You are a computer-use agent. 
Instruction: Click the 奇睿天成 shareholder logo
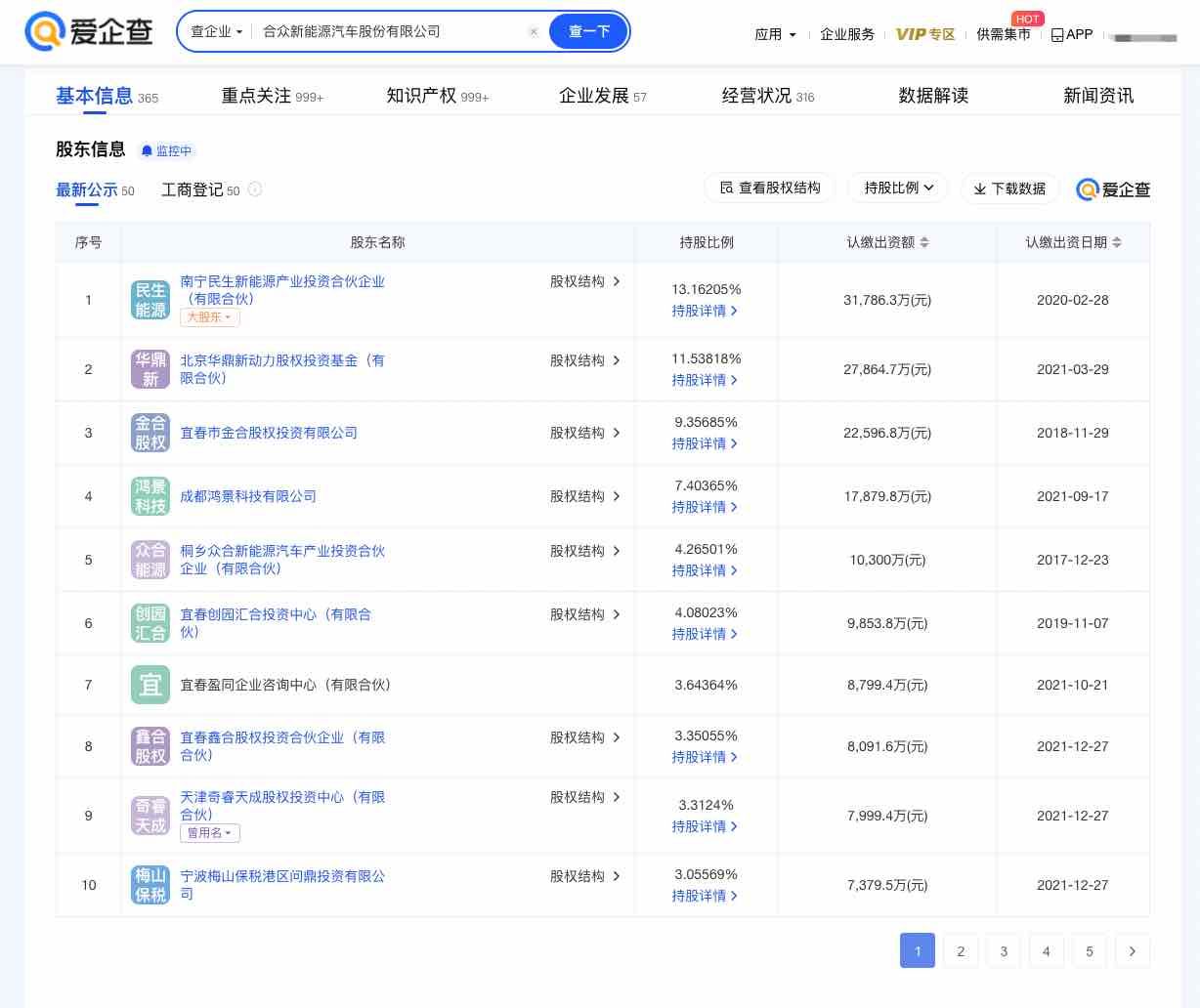click(x=150, y=816)
